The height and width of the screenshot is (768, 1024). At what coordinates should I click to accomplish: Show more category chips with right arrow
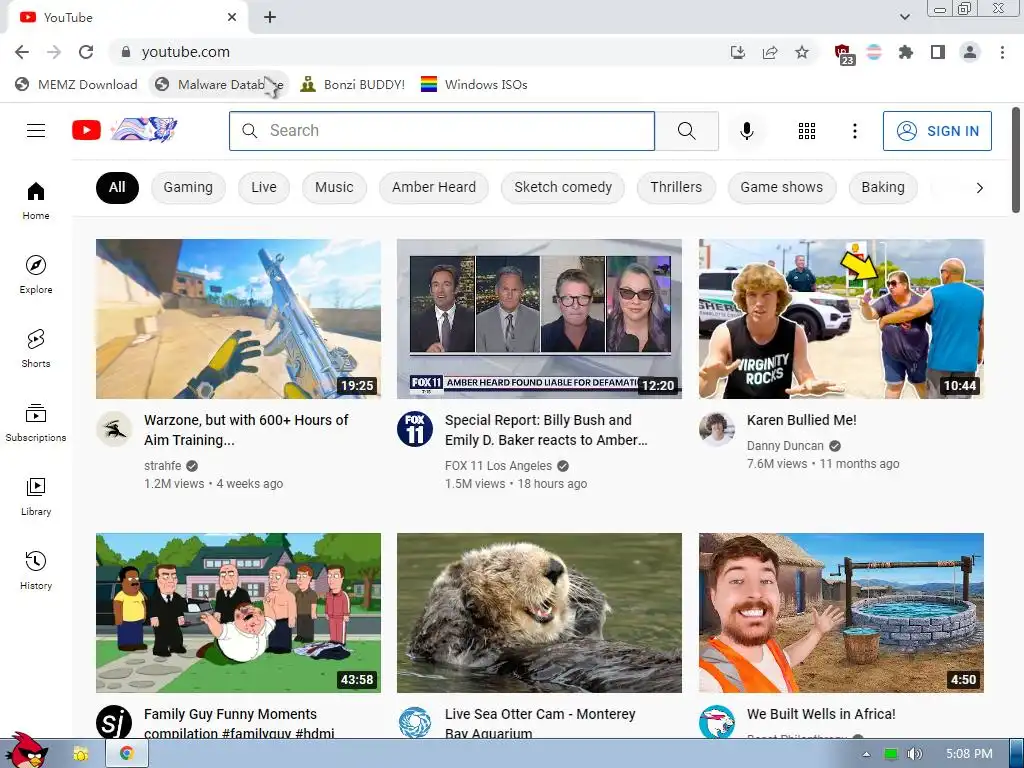[x=979, y=188]
